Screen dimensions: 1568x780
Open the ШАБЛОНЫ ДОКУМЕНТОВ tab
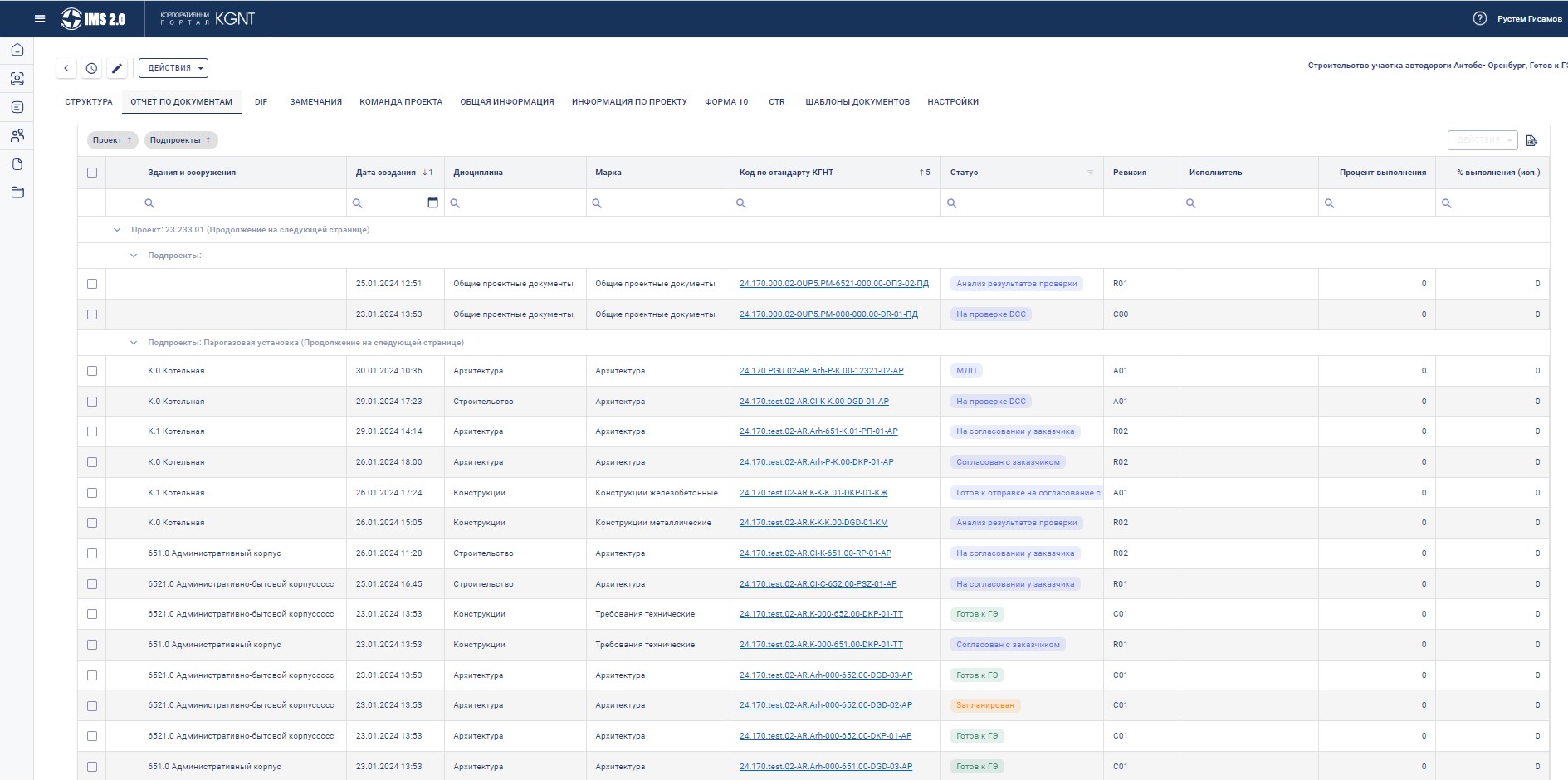click(857, 102)
